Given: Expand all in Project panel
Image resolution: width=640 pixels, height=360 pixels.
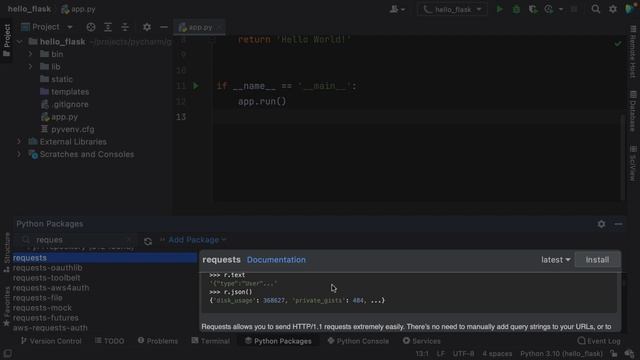Looking at the screenshot, I should coord(108,27).
